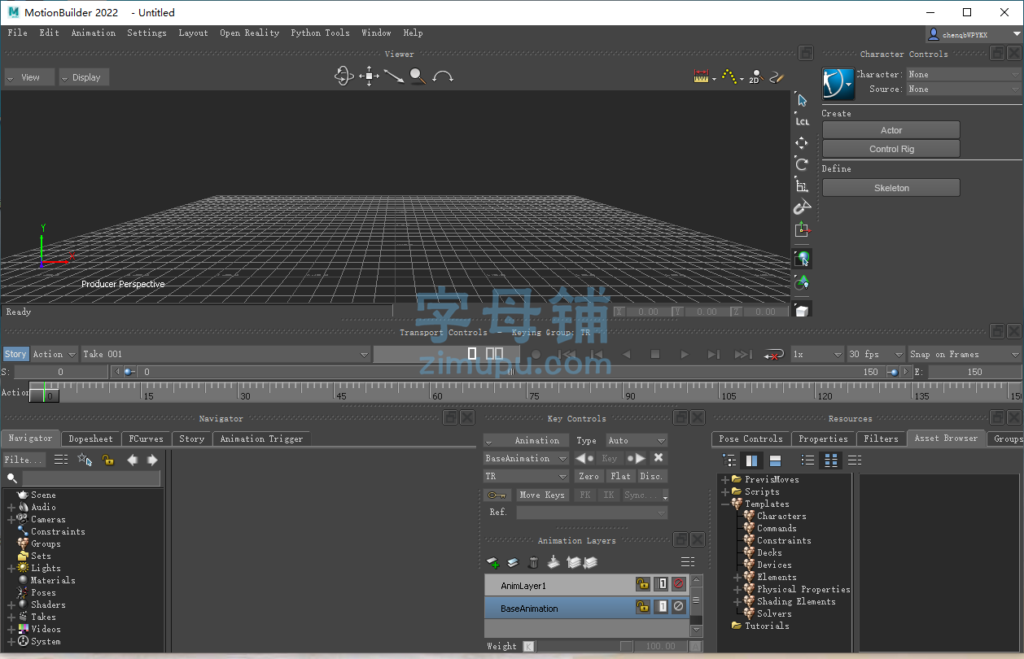Click the green triangle model icon
Screen dimensions: 1024x659
click(x=802, y=283)
